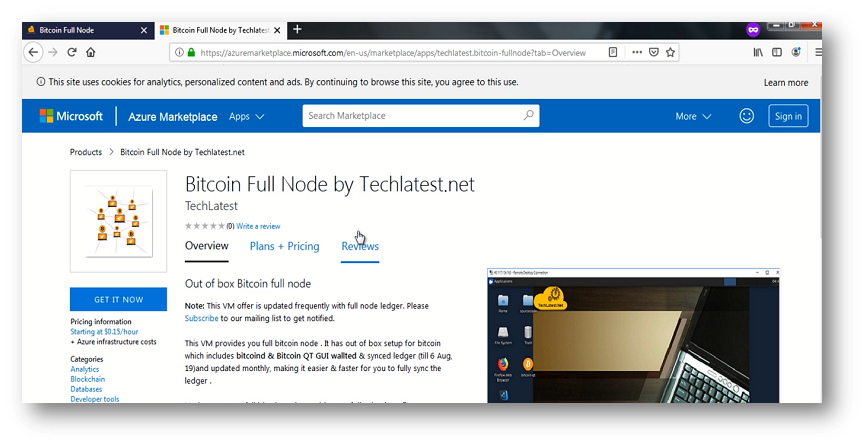864x445 pixels.
Task: Close the Bitcoin Full Node tab
Action: 144,30
